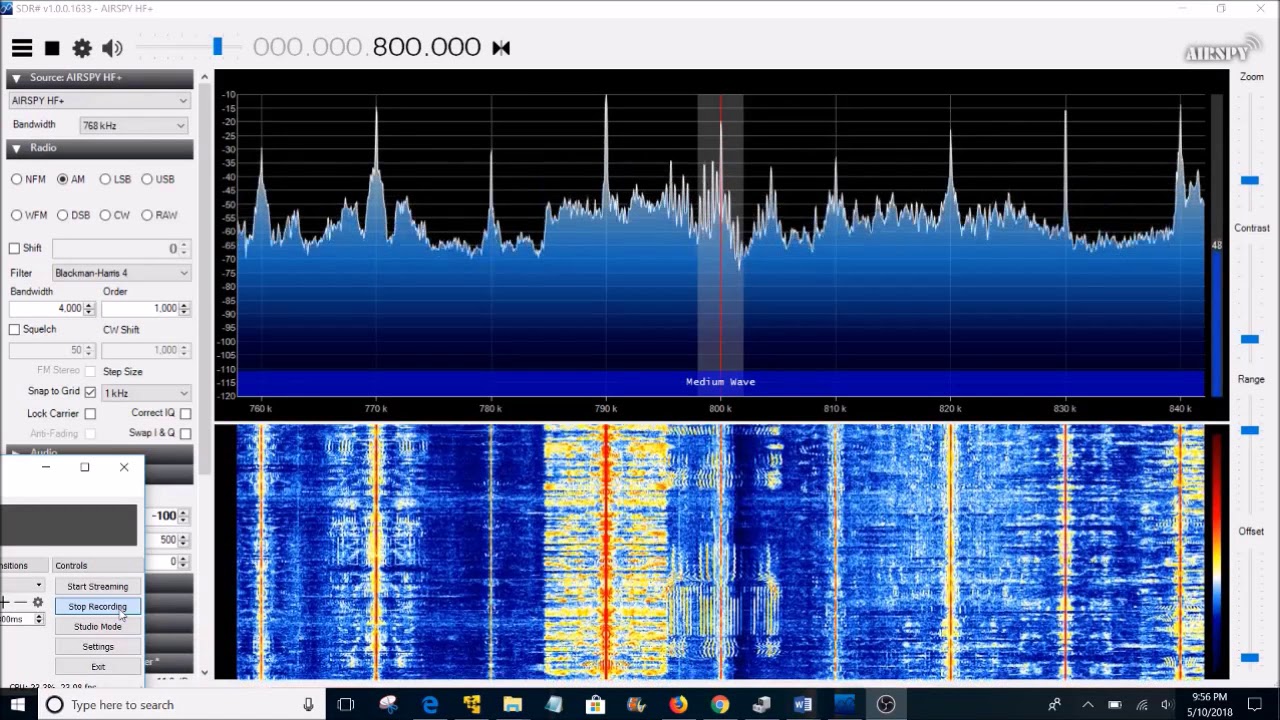Open Microsoft Word from the taskbar
Image resolution: width=1280 pixels, height=720 pixels.
tap(802, 705)
